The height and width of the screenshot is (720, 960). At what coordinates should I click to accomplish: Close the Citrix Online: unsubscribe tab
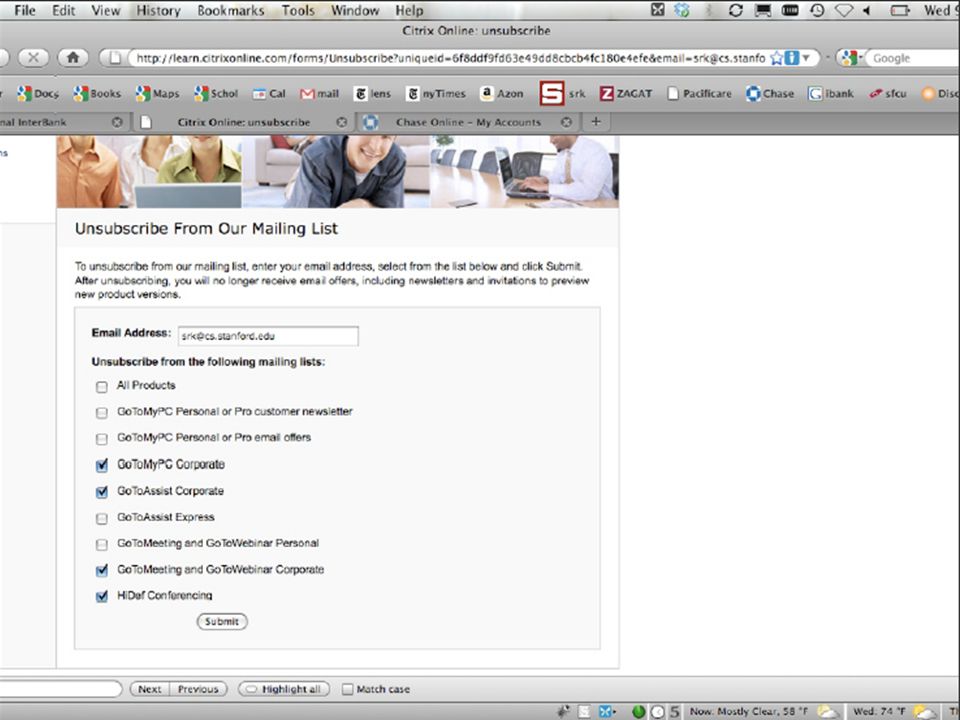pyautogui.click(x=342, y=122)
